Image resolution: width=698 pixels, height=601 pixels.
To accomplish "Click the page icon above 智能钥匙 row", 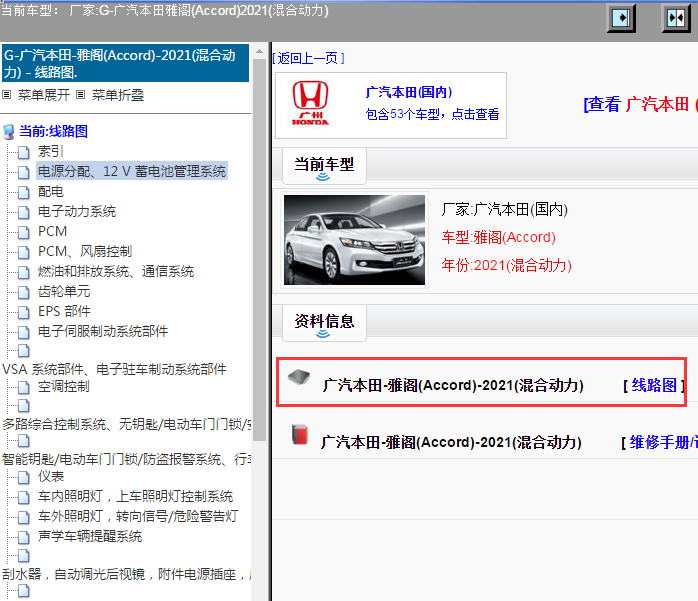I will (24, 441).
